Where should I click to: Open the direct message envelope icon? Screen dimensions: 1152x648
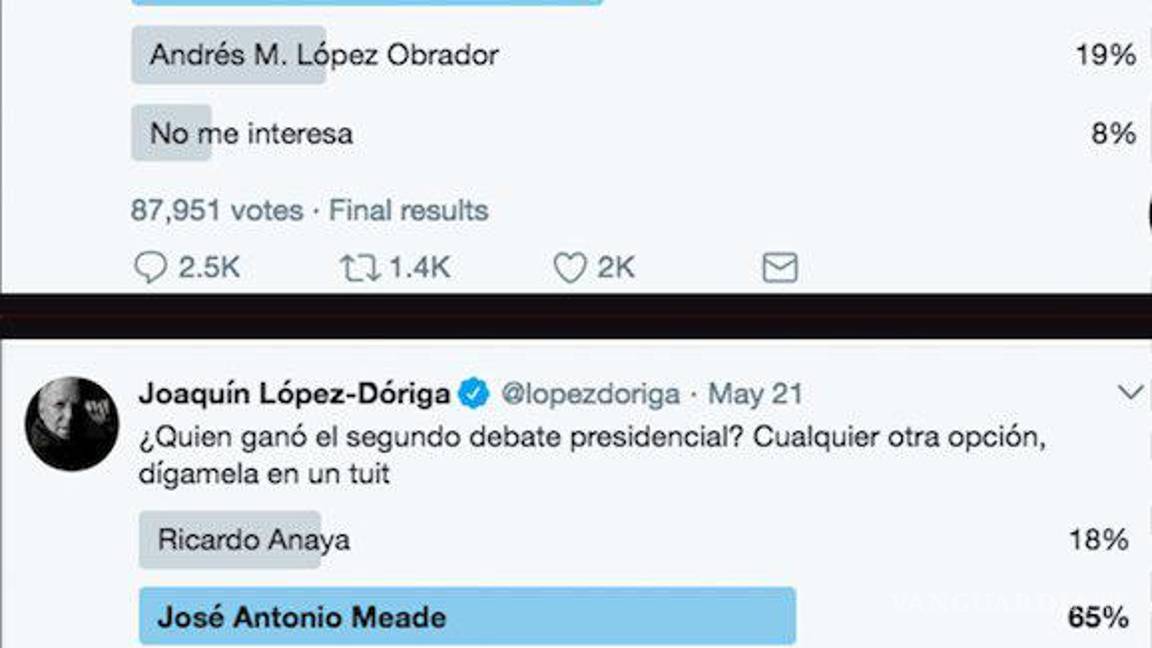tap(779, 266)
